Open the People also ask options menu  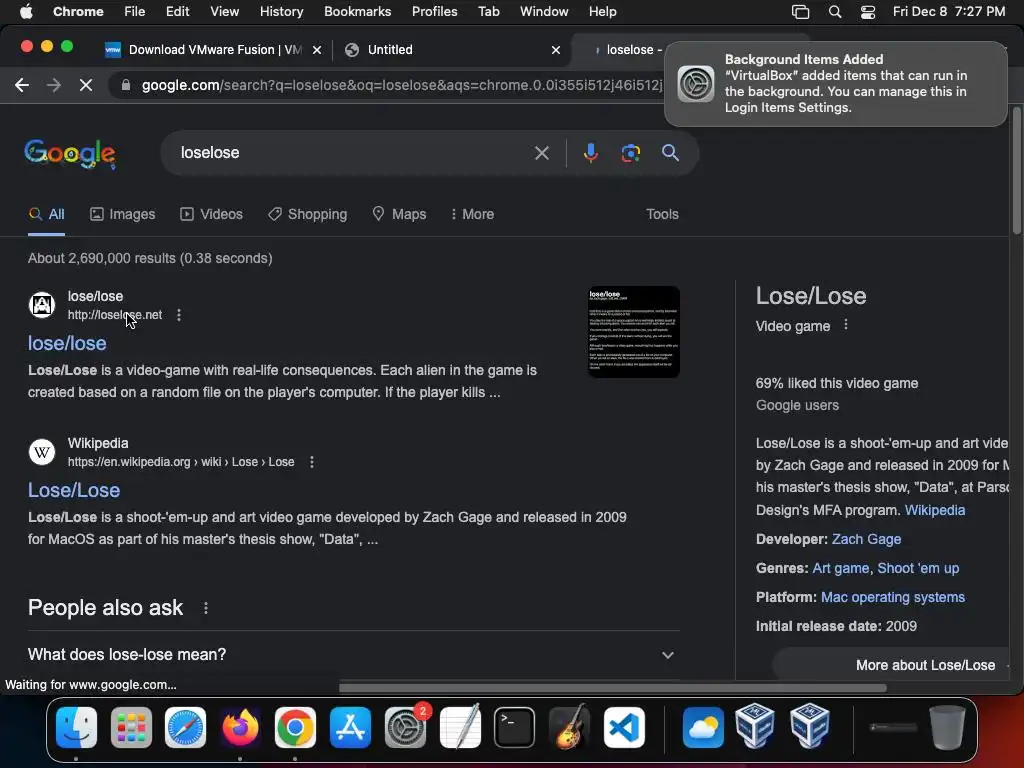tap(206, 608)
